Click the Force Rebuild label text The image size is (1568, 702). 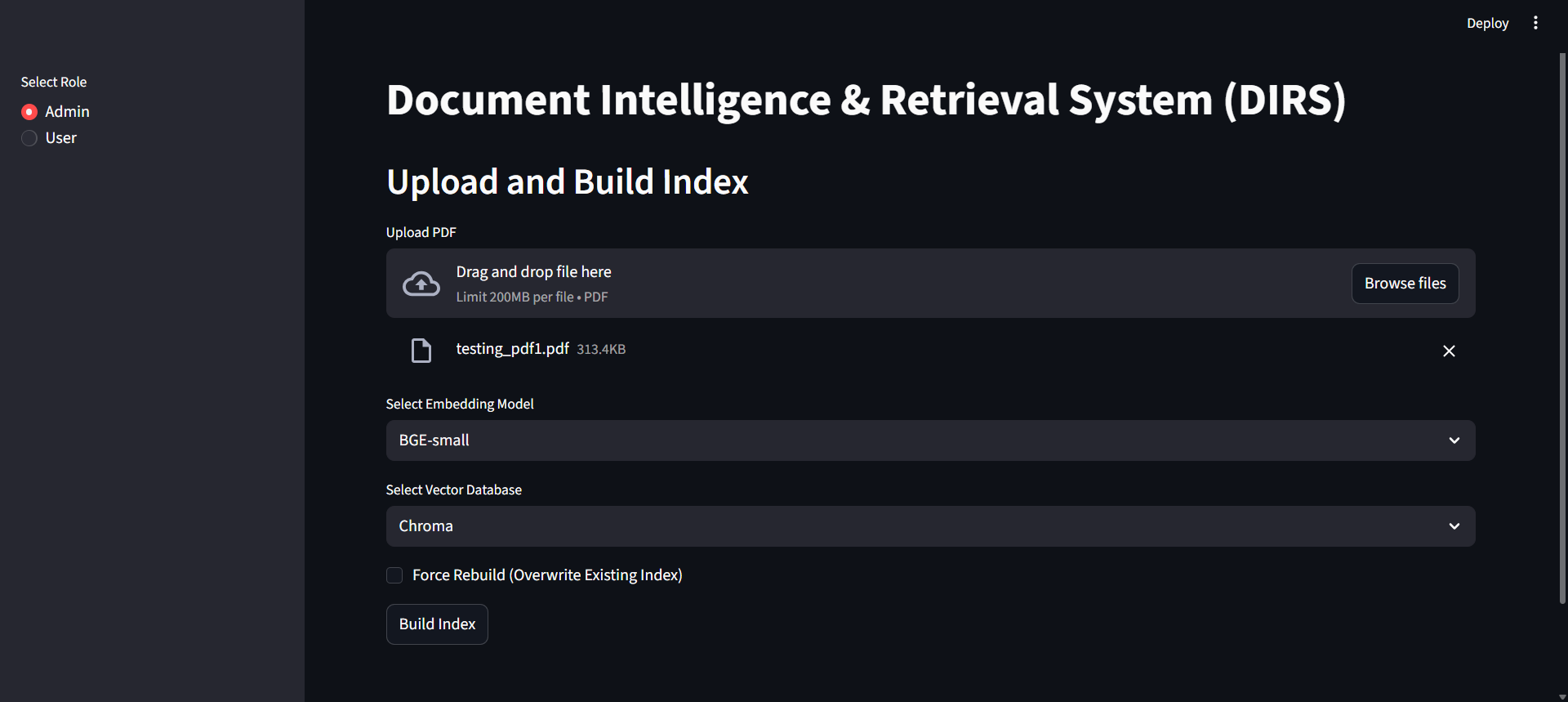[547, 575]
